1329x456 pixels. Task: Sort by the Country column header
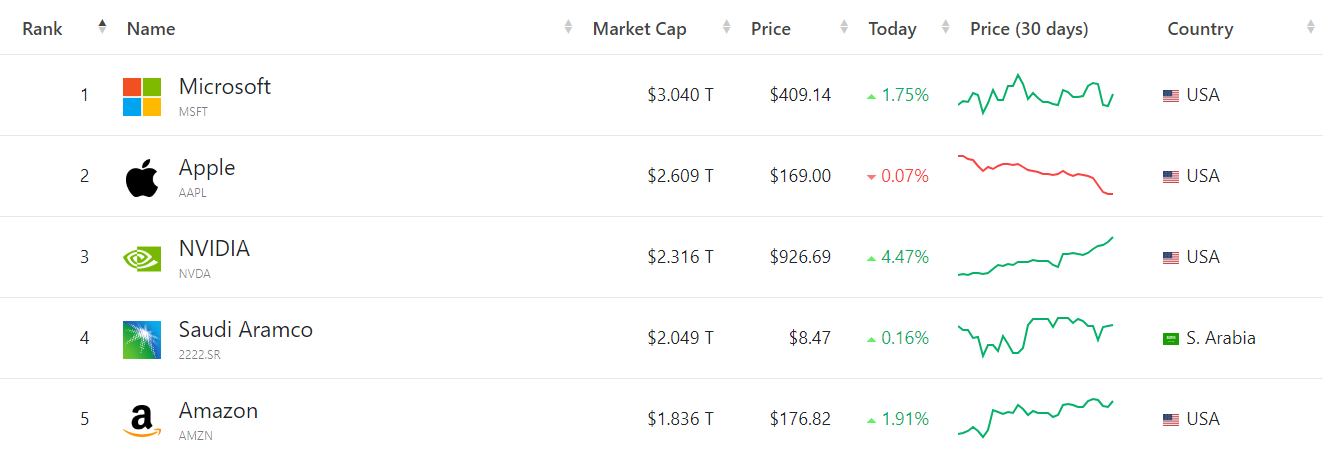click(x=1200, y=29)
